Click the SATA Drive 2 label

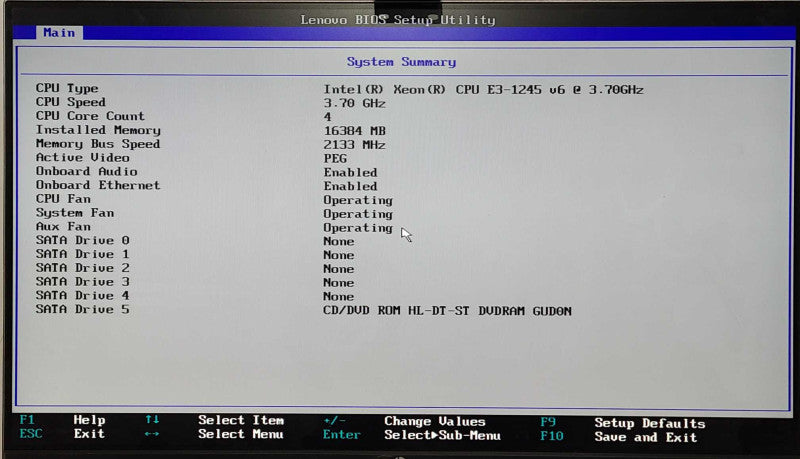(83, 268)
